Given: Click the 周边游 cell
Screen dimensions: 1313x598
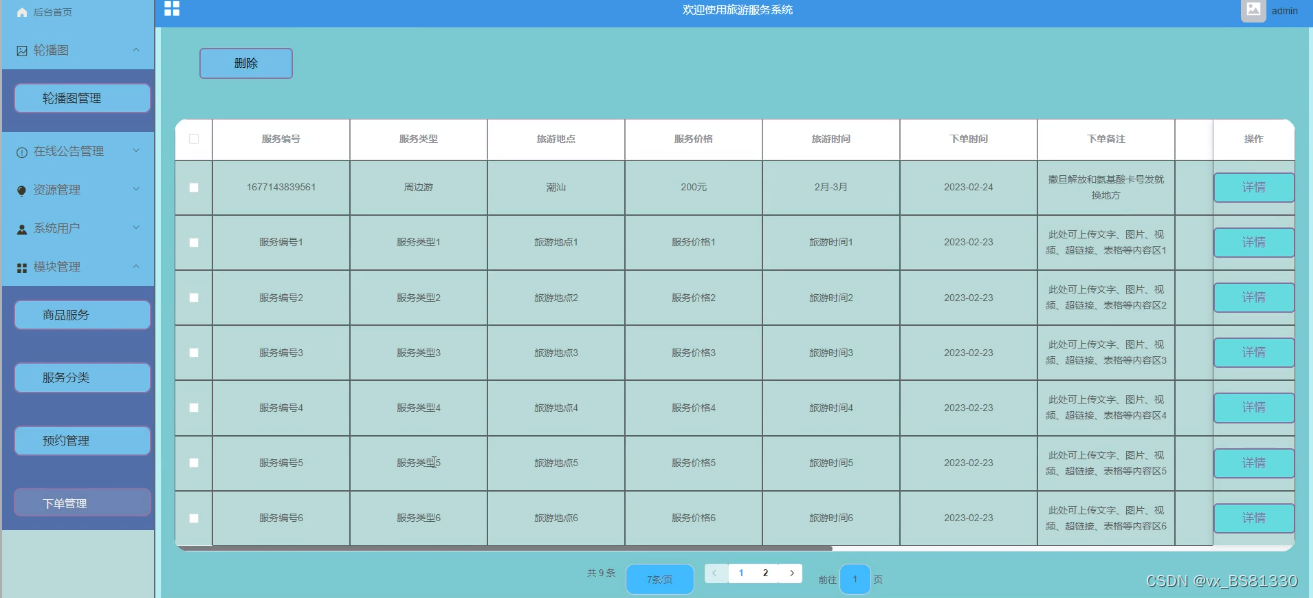Looking at the screenshot, I should coord(418,187).
